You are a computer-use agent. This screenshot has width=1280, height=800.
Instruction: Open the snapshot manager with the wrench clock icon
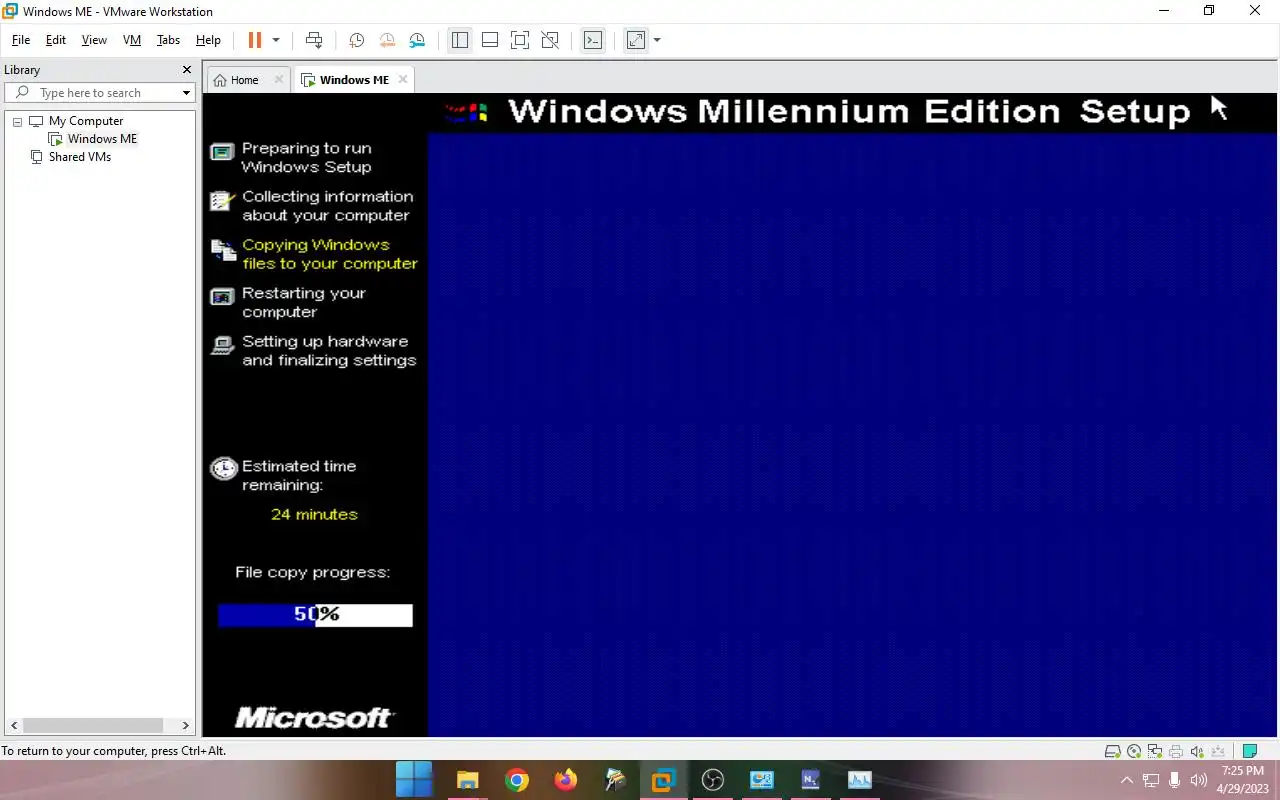click(417, 40)
